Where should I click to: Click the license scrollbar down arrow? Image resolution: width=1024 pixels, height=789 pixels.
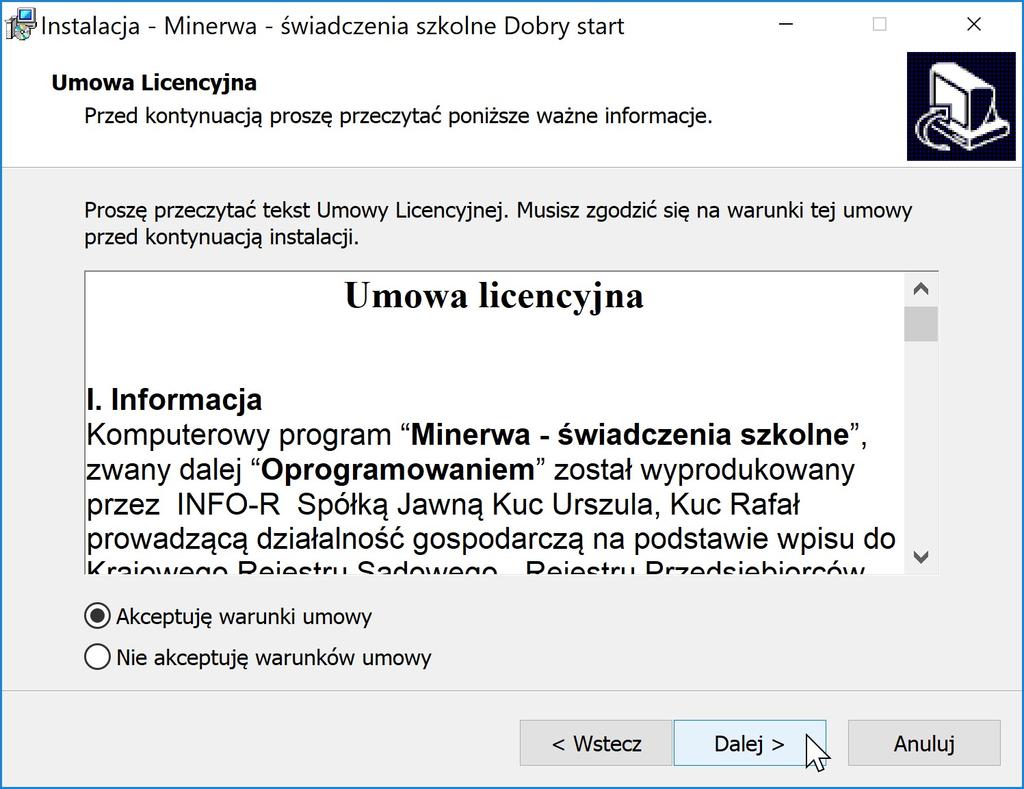pos(921,557)
